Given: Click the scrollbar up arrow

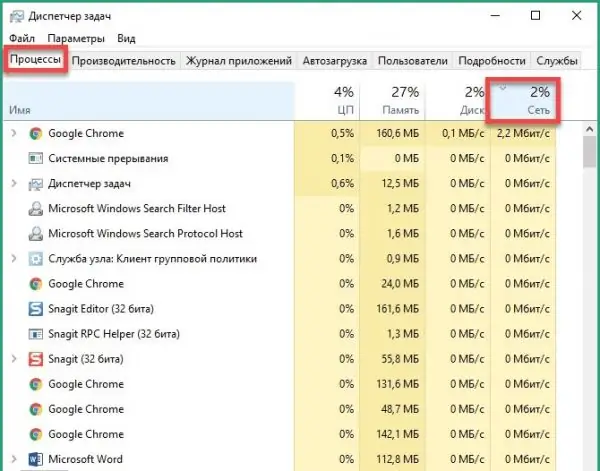Looking at the screenshot, I should [590, 130].
